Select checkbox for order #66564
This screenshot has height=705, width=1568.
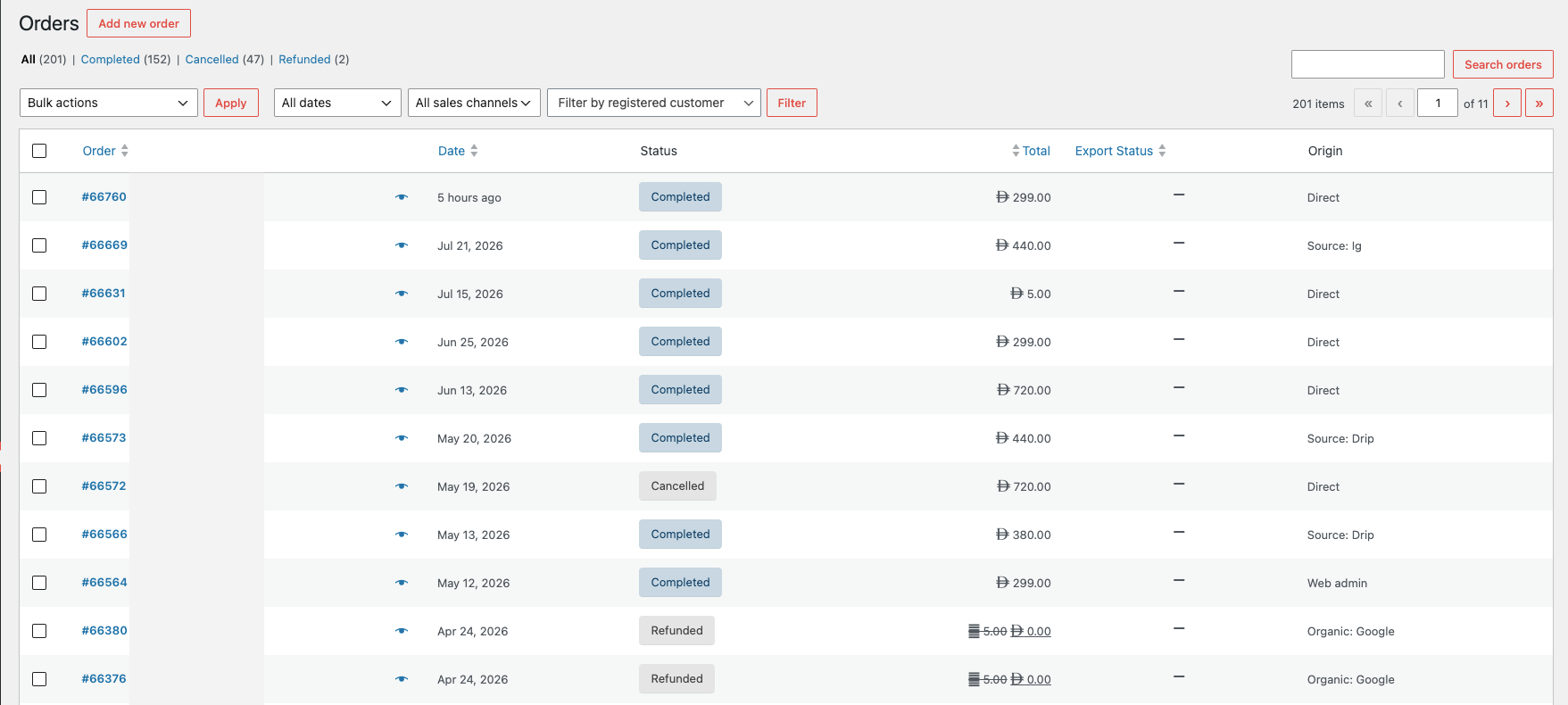point(39,583)
